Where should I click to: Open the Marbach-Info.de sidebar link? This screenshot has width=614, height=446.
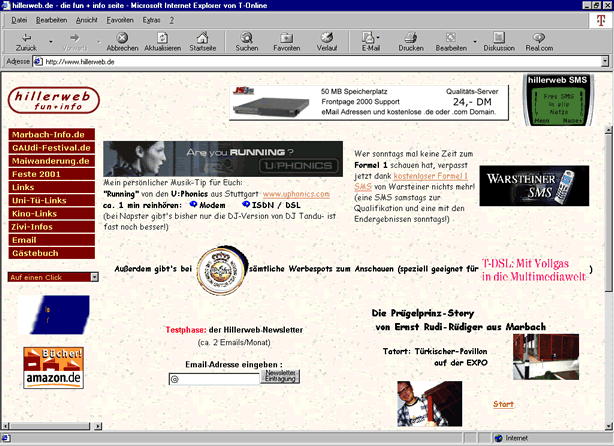(51, 134)
